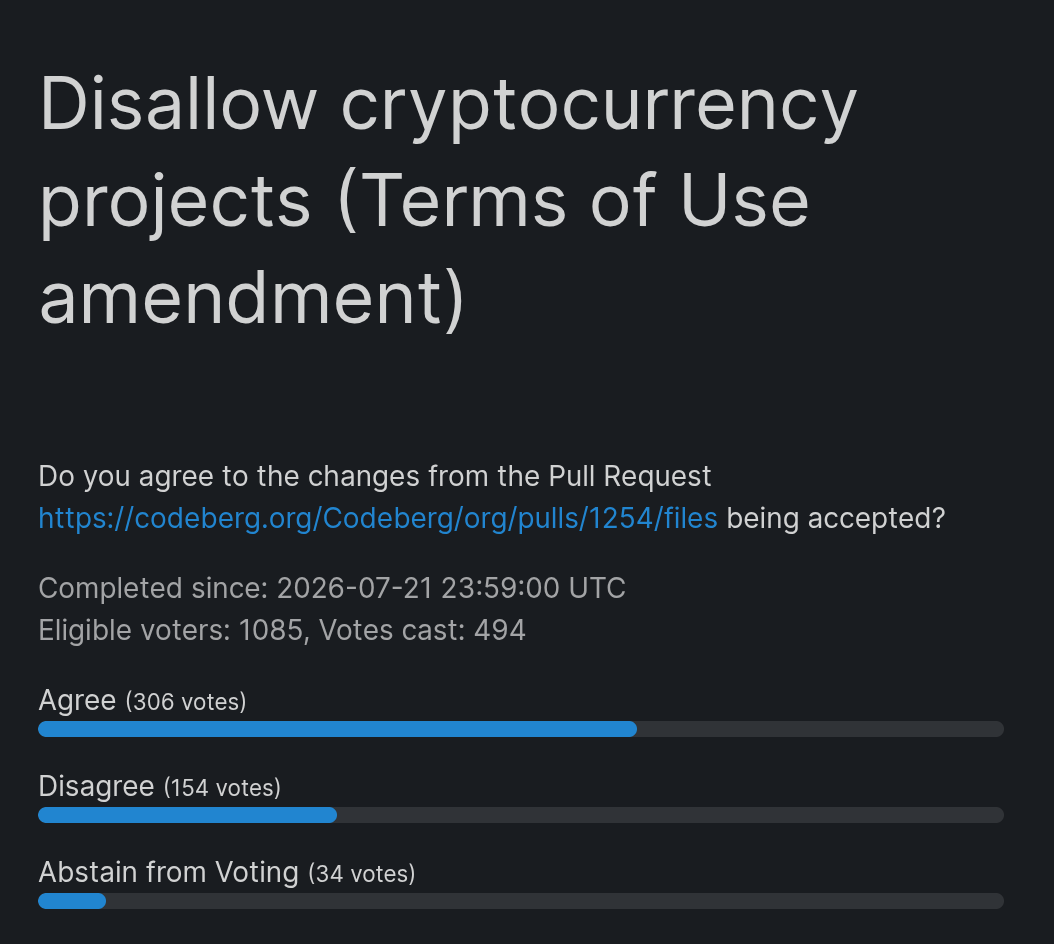This screenshot has height=944, width=1054.
Task: Click the 'Votes cast: 494' text
Action: pos(422,631)
